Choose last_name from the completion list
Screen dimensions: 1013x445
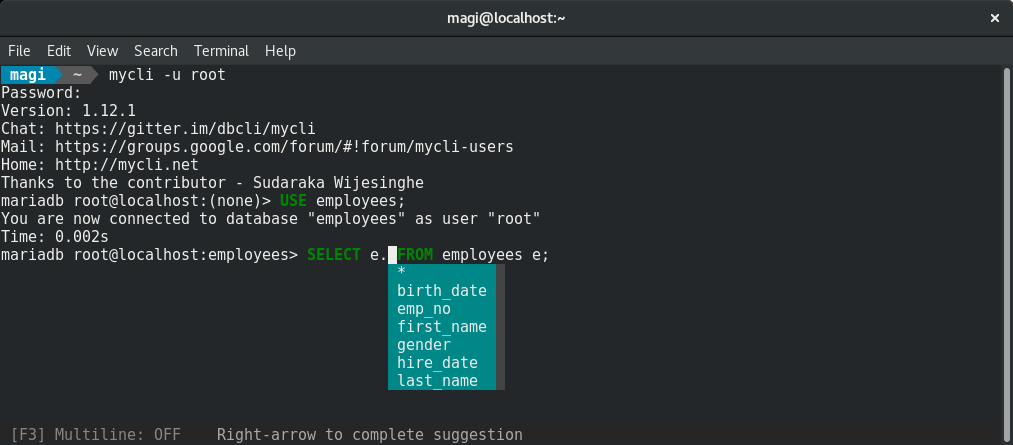coord(442,381)
